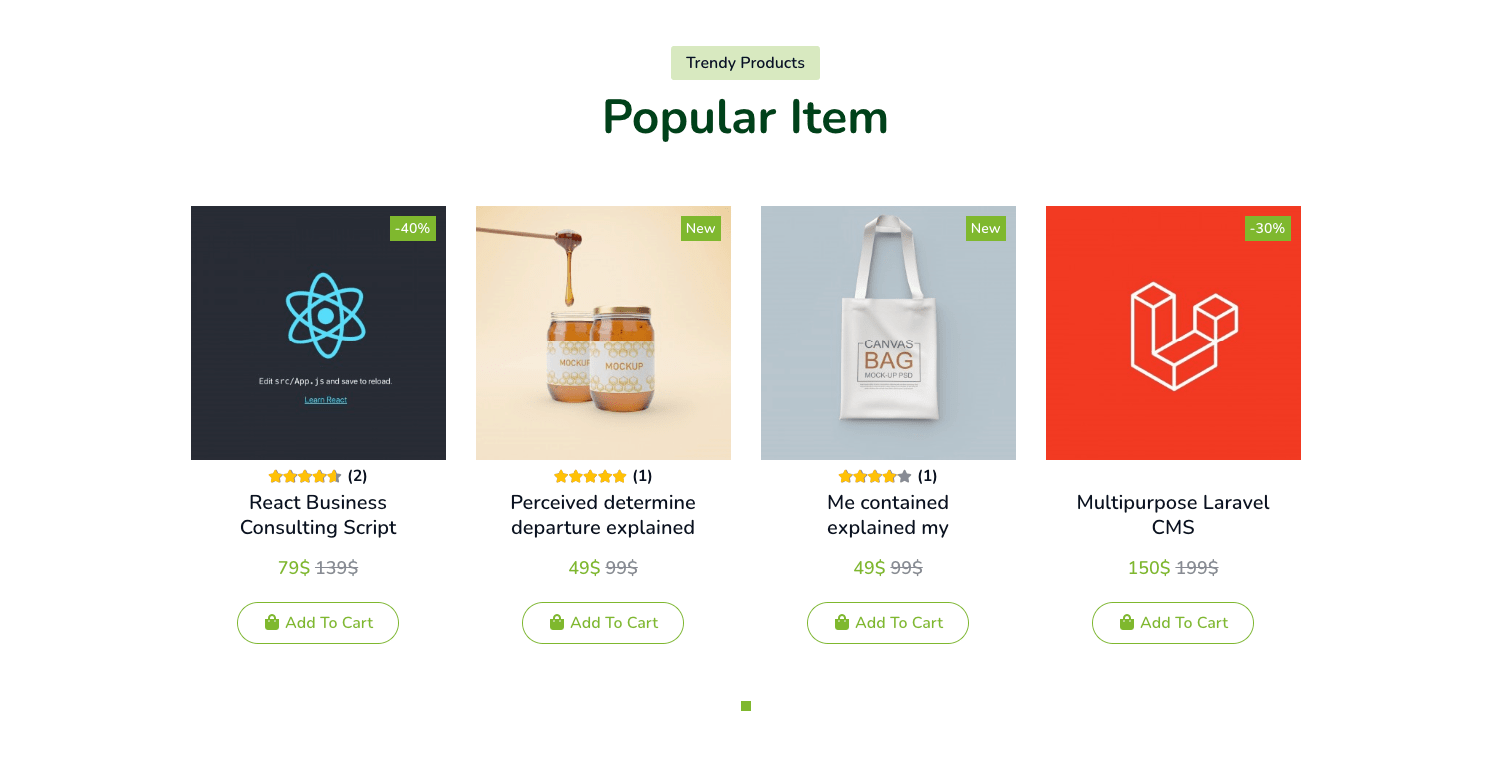
Task: Click star rating under canvas bag product
Action: pyautogui.click(x=875, y=476)
